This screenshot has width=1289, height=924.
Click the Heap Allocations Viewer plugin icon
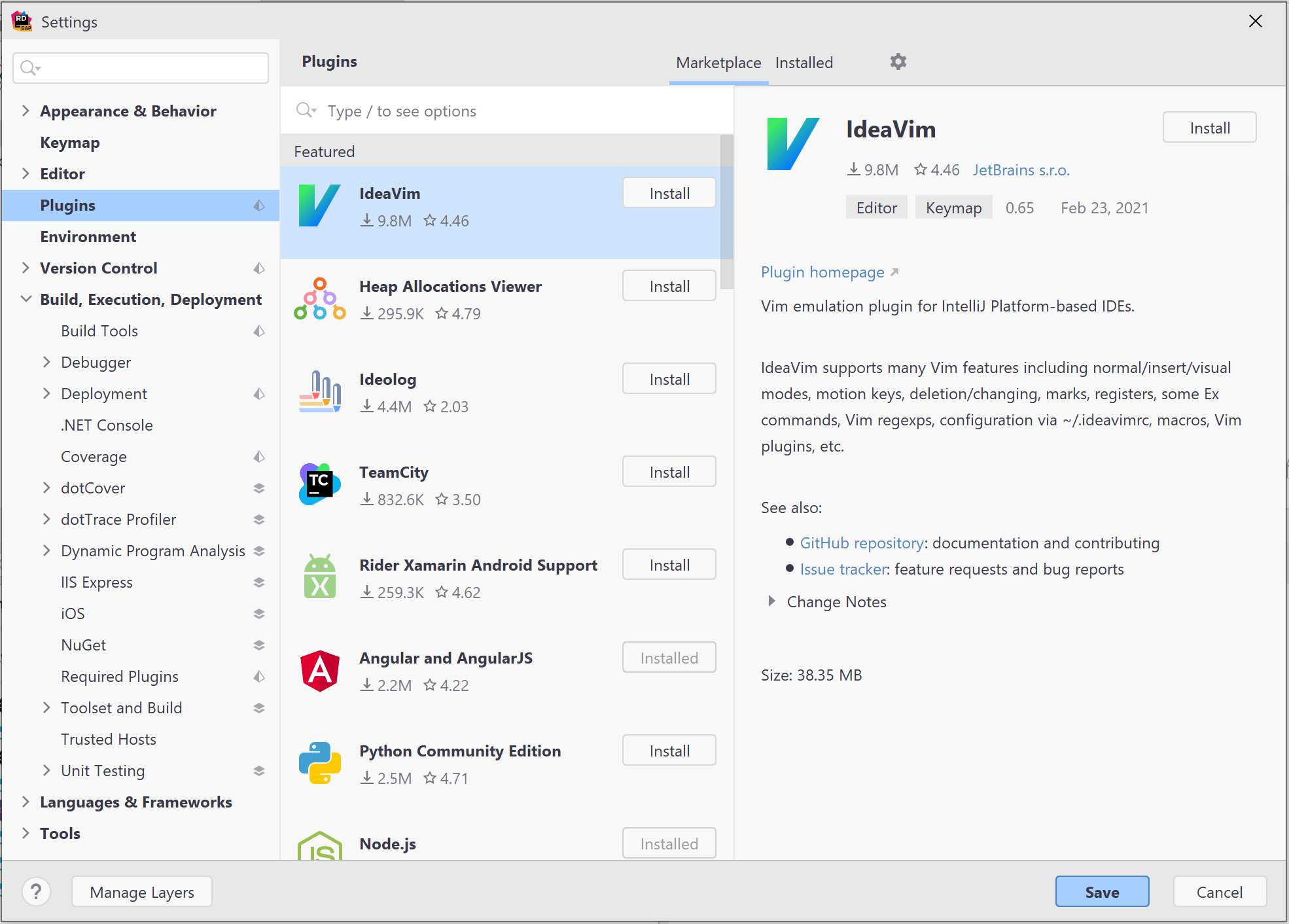[x=319, y=299]
